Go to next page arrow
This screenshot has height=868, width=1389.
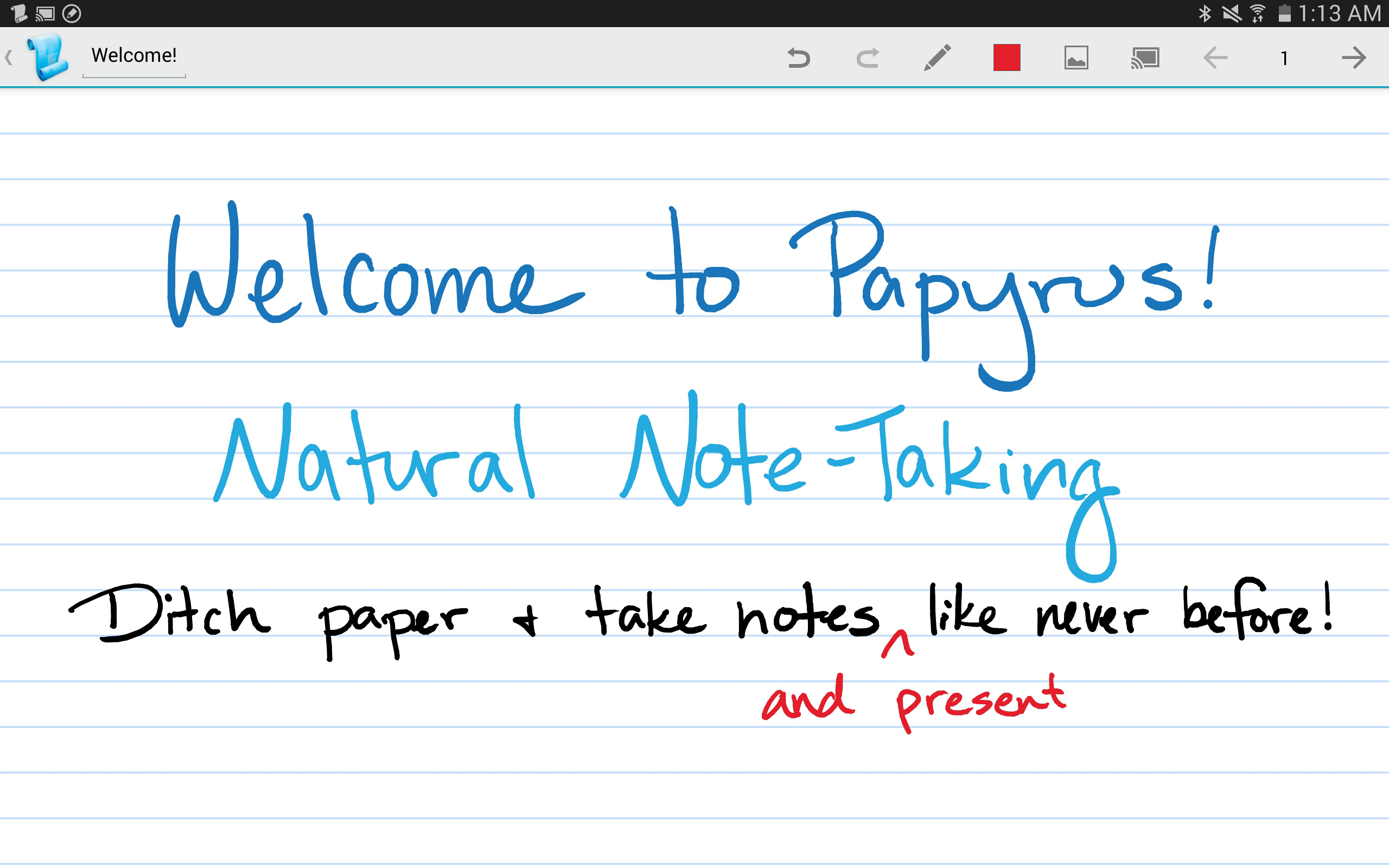[1354, 58]
